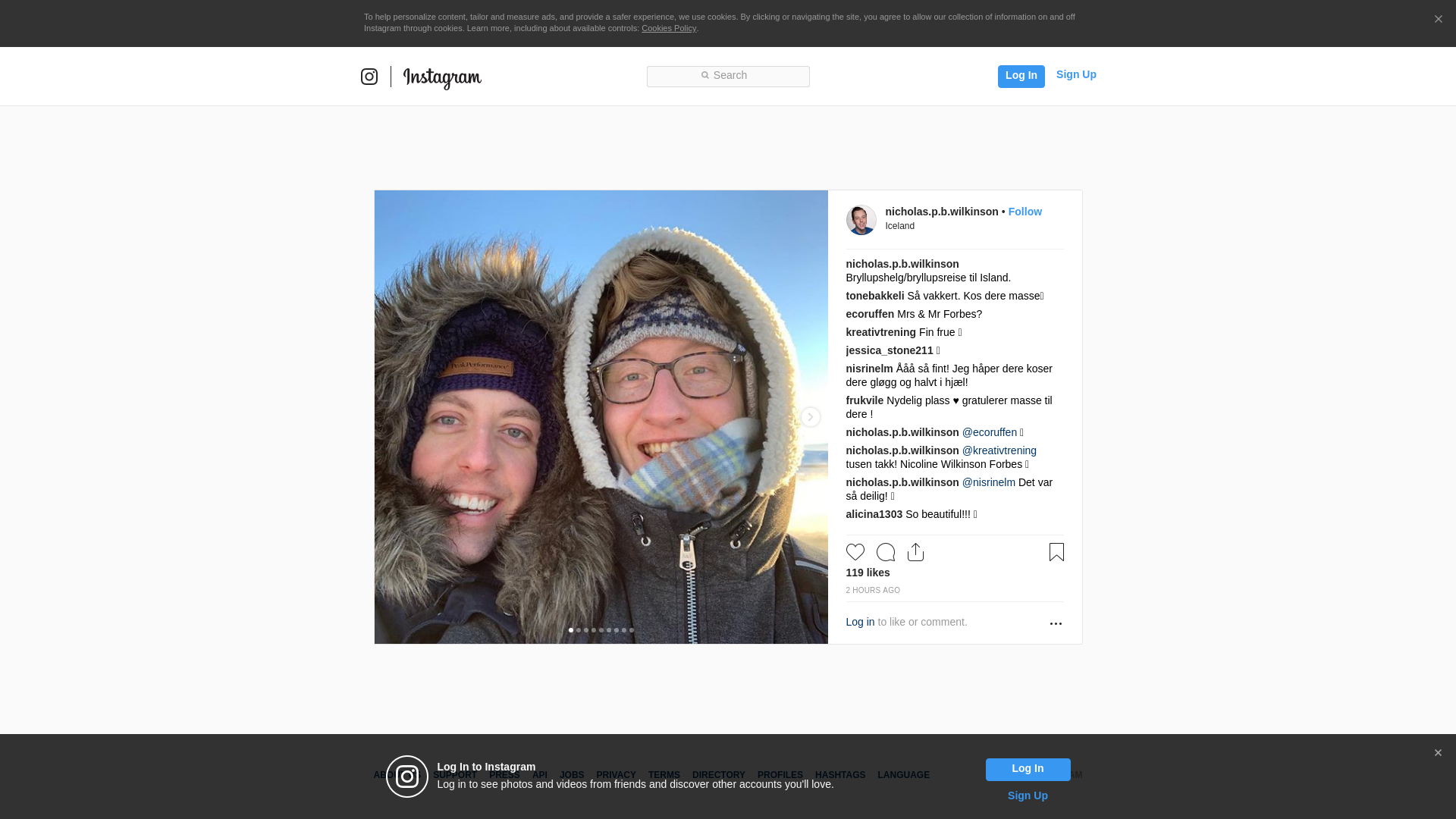Open alicina1303 commenter profile

(874, 514)
